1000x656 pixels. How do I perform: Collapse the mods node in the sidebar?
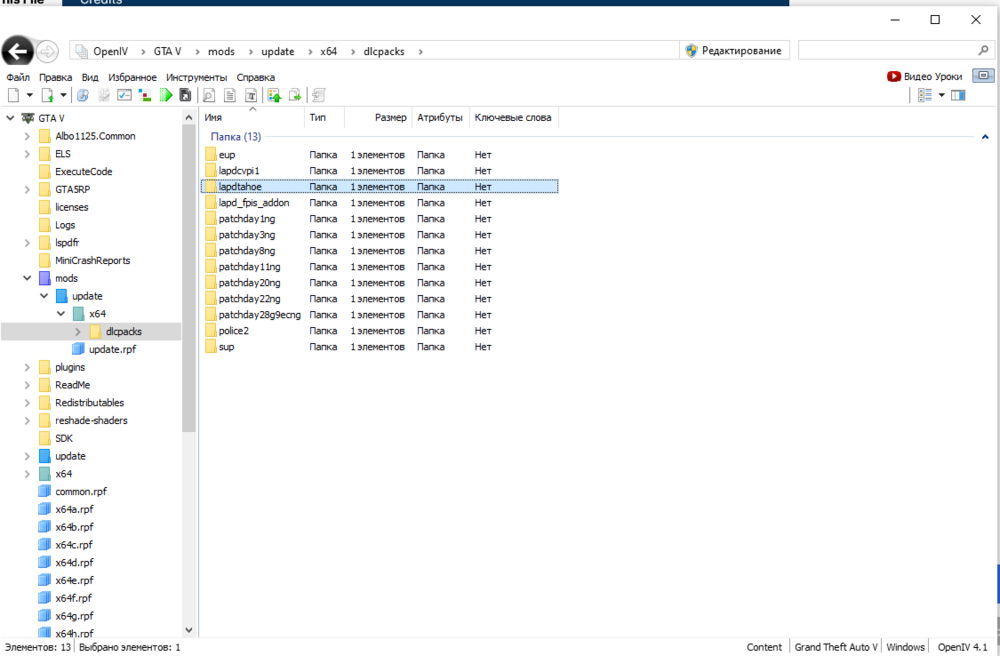click(27, 277)
